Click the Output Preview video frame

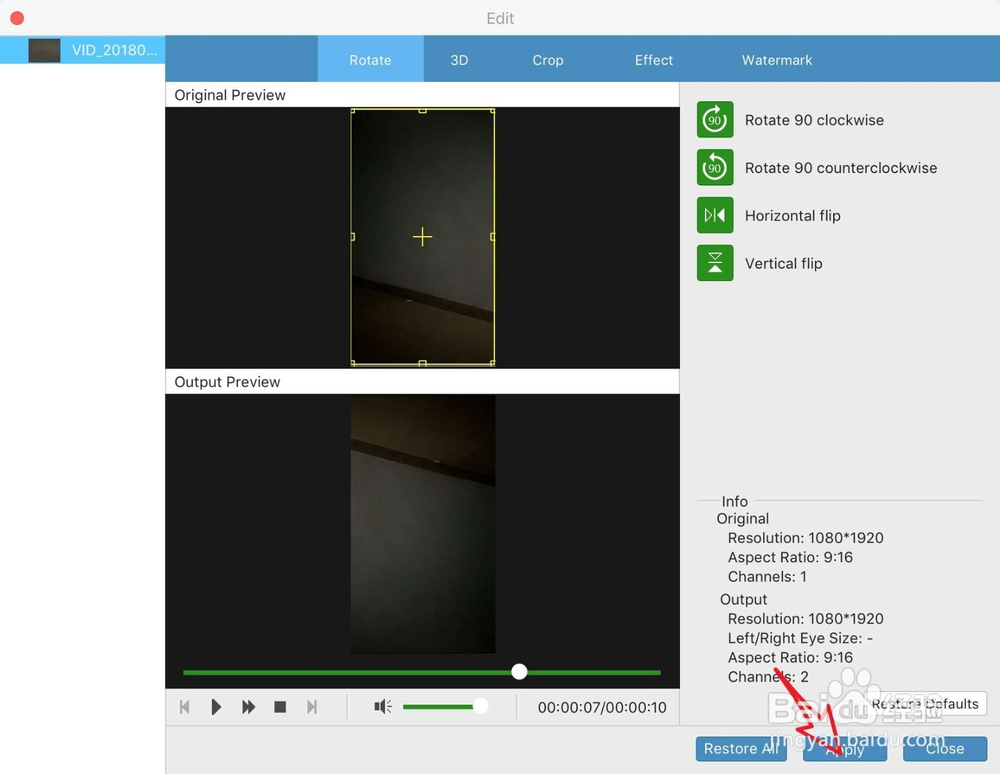(423, 524)
